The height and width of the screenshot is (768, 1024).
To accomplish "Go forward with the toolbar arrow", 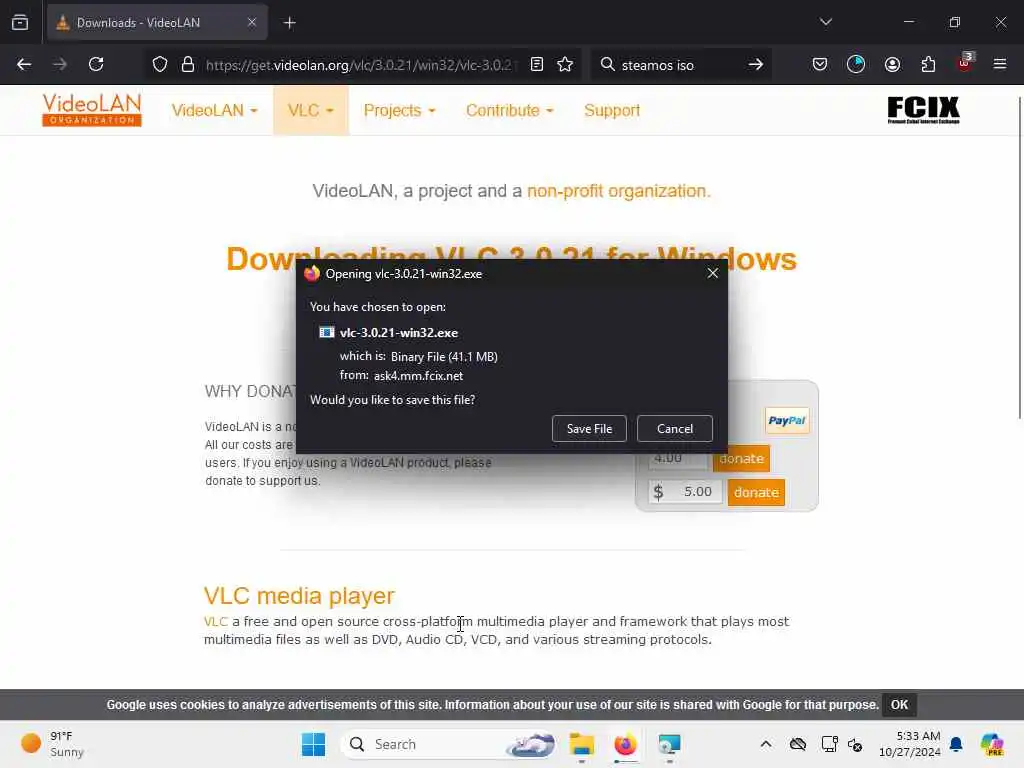I will 59,64.
